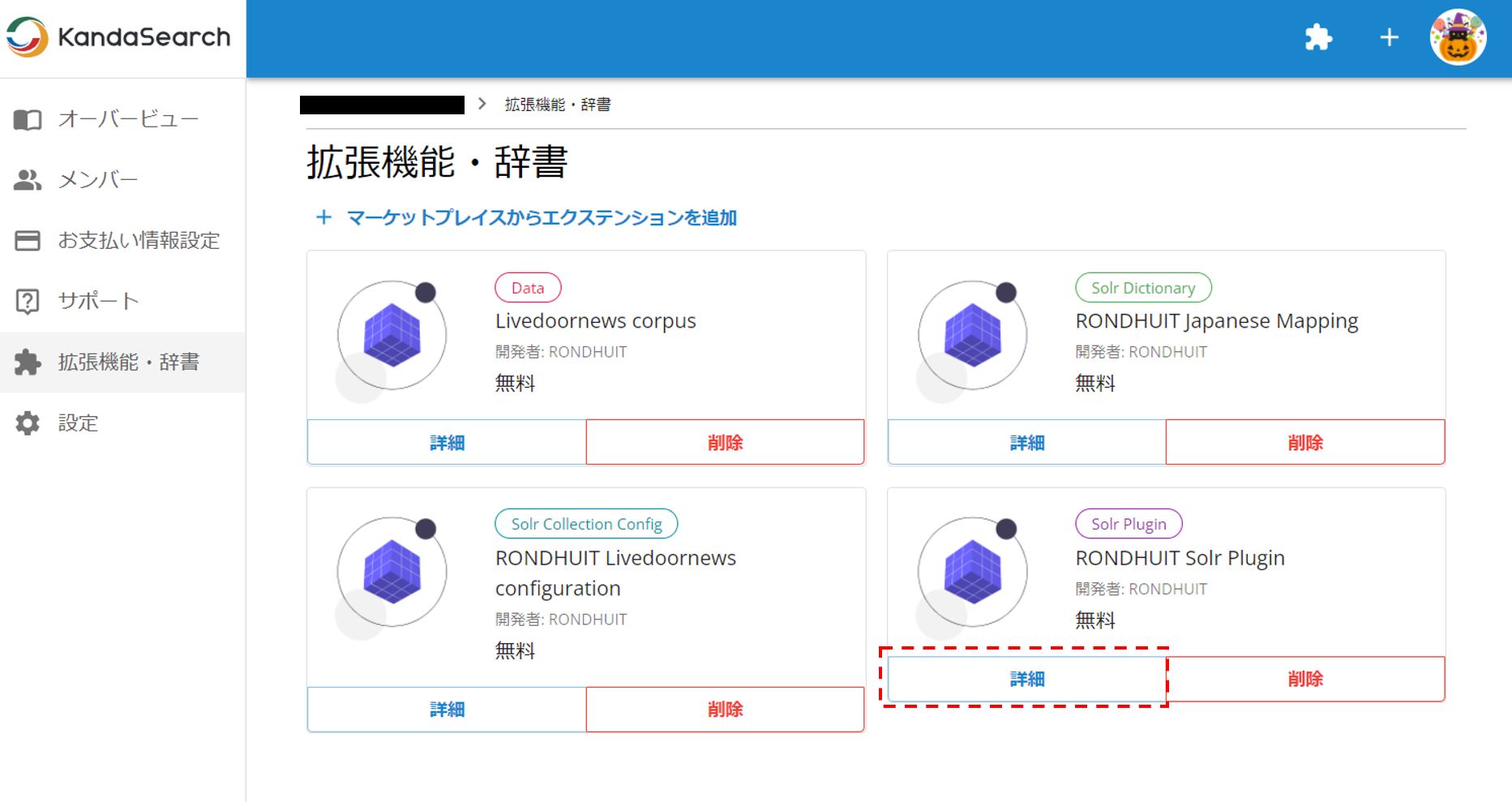
Task: Click the support question mark icon
Action: tap(28, 301)
